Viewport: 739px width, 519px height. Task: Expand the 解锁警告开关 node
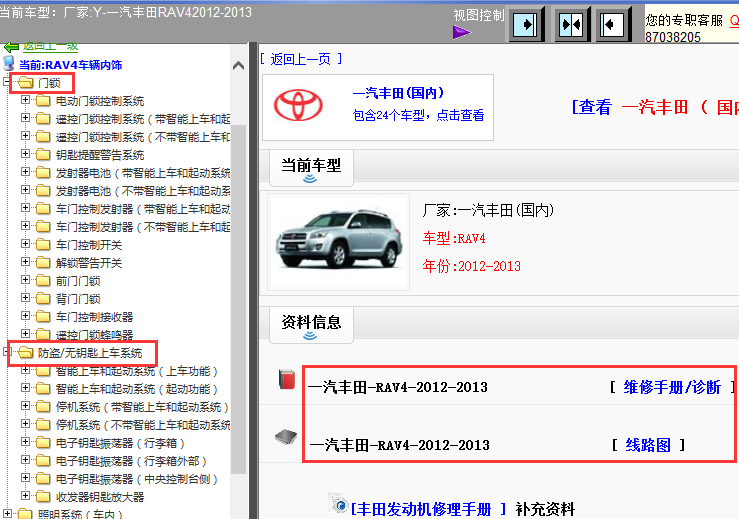25,262
